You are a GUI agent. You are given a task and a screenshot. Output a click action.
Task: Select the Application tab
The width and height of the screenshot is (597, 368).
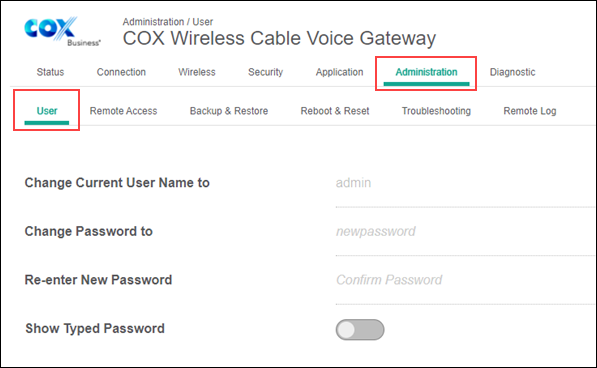pyautogui.click(x=339, y=72)
